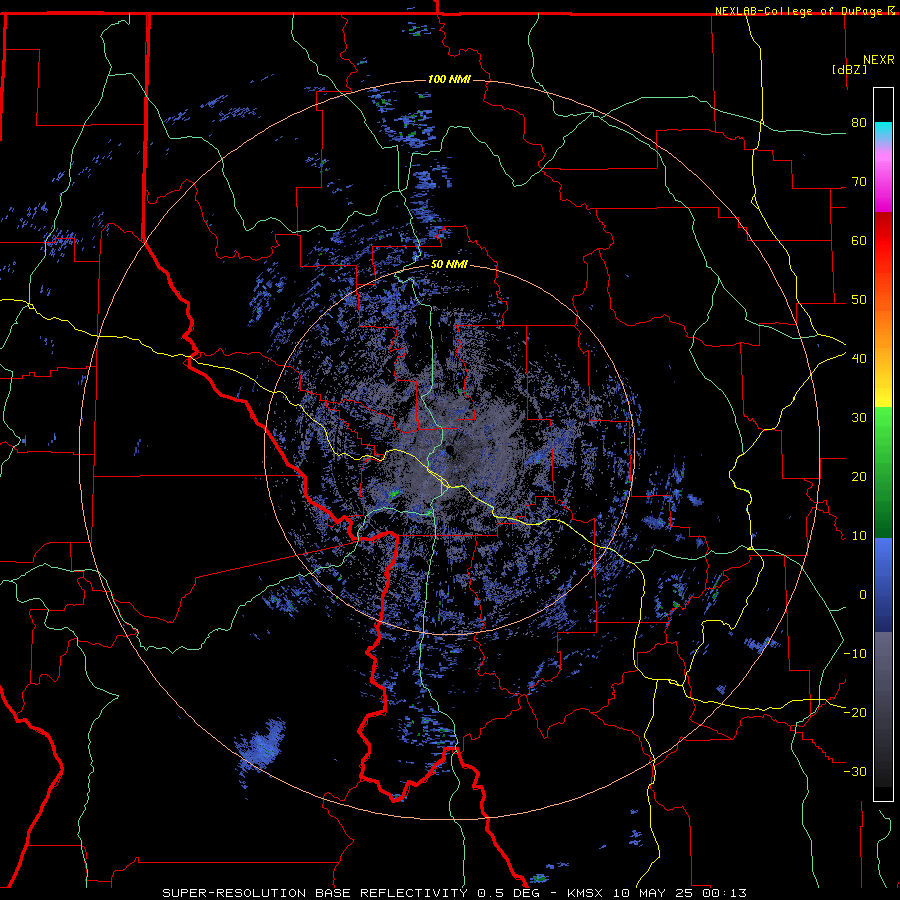Click the blue segment of the color bar
Screen dimensions: 900x900
883,585
